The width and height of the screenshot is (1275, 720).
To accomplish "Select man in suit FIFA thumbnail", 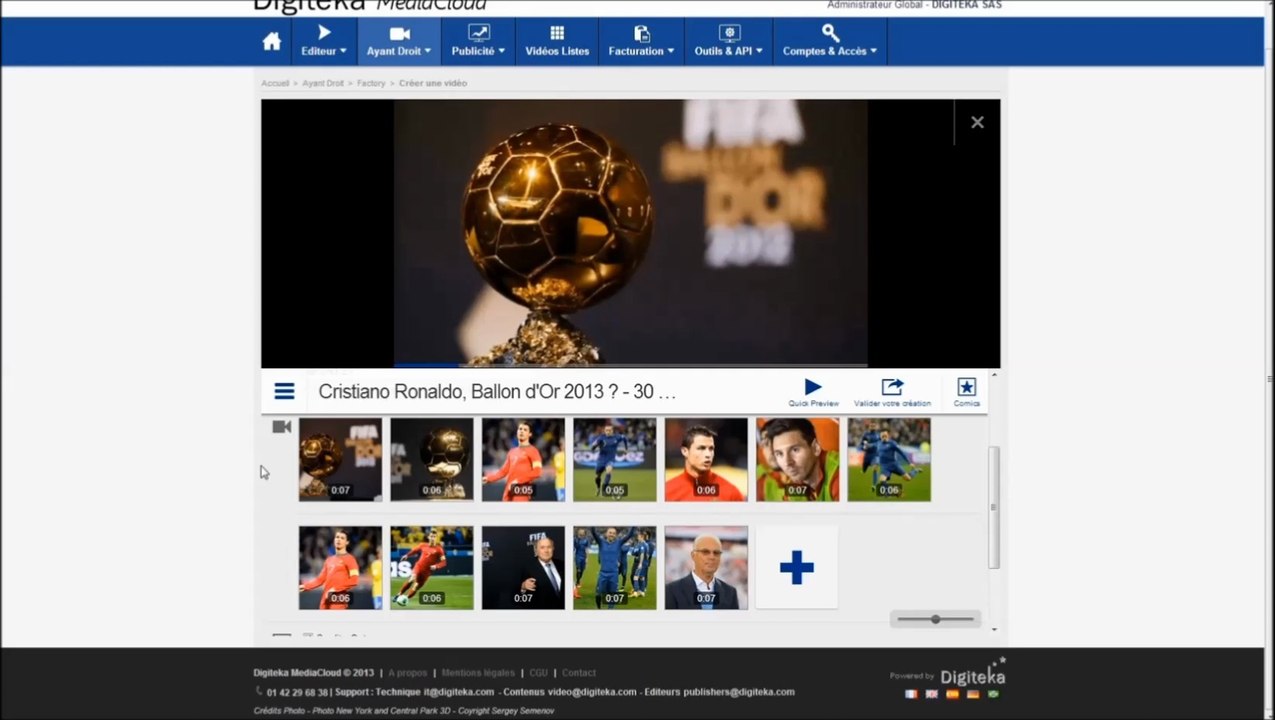I will (x=523, y=568).
